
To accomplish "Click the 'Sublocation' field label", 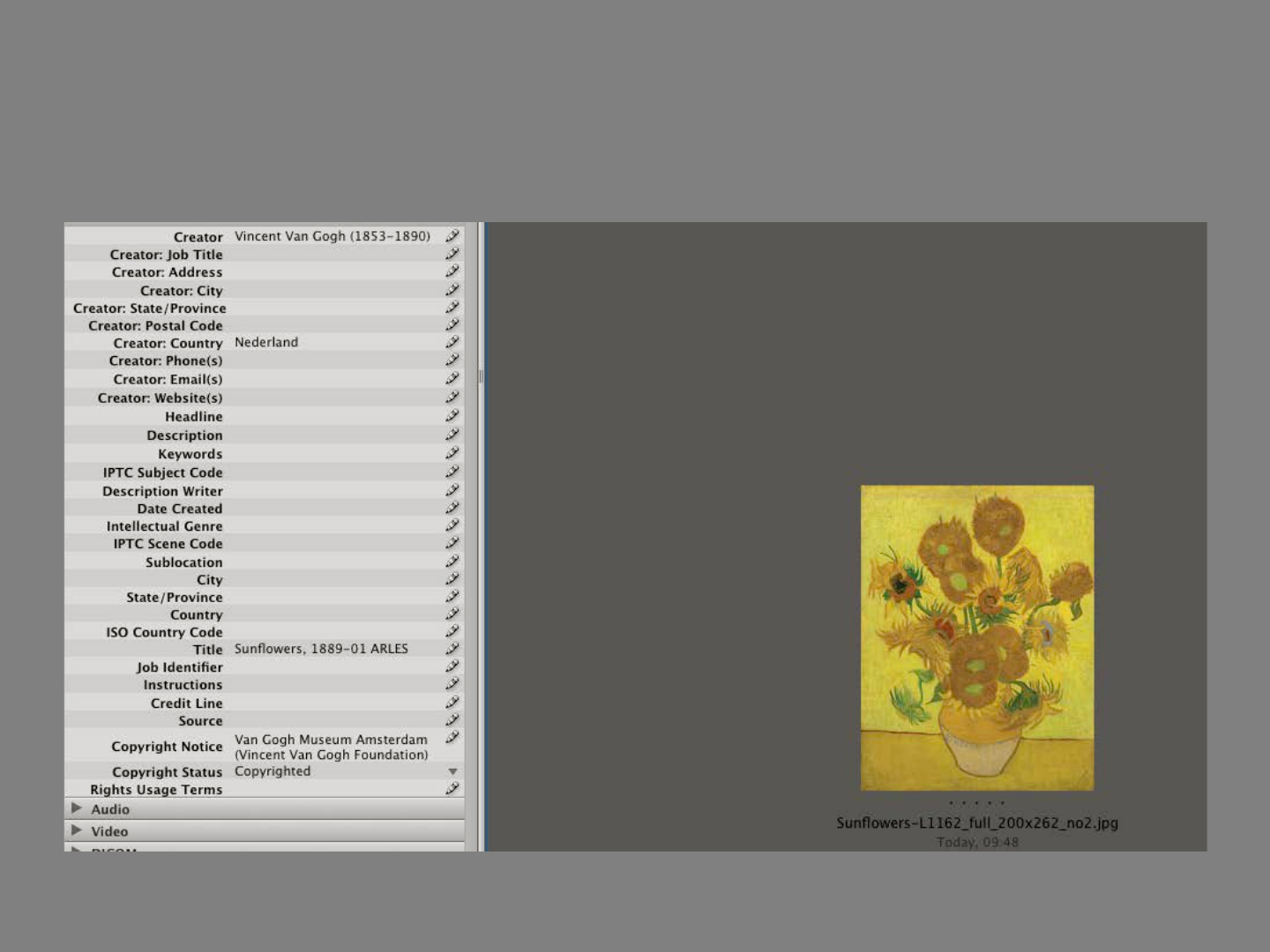I will [x=184, y=562].
